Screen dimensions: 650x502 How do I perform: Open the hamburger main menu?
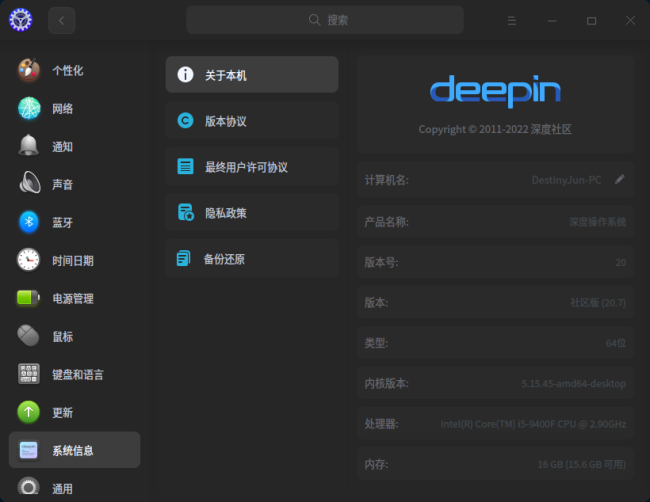coord(512,20)
